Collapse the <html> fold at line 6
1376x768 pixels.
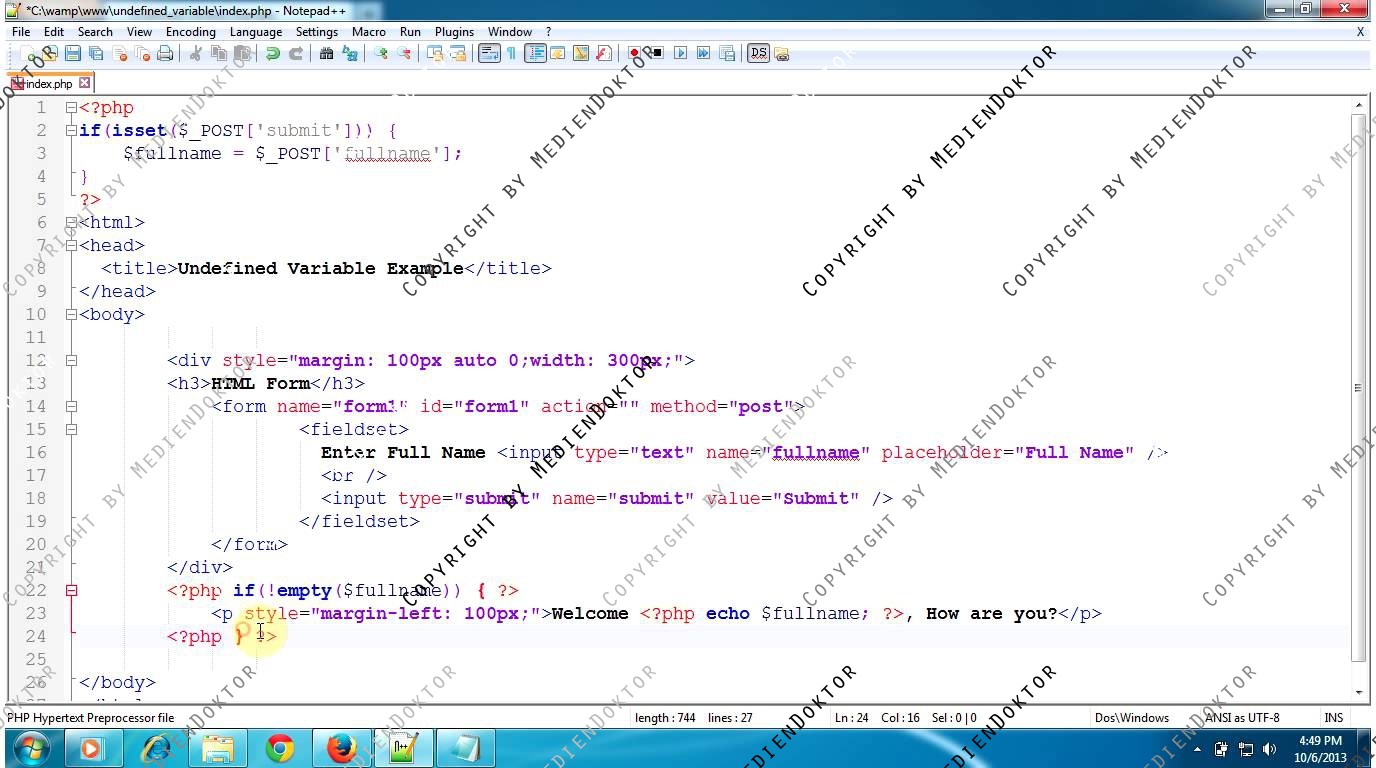coord(71,222)
